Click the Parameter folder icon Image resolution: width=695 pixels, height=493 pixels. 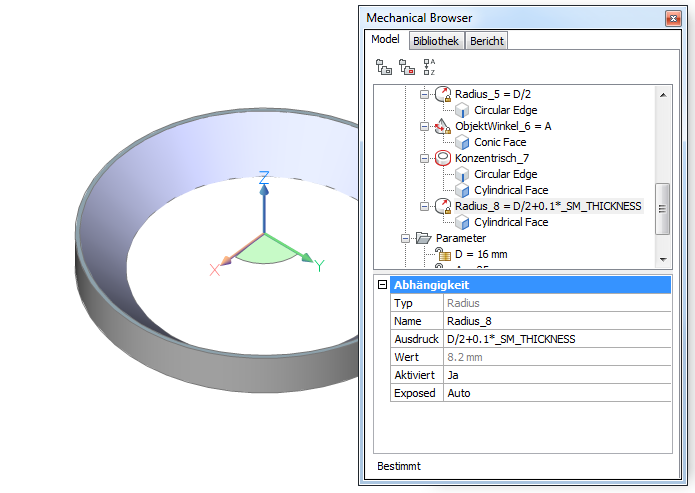[x=425, y=239]
